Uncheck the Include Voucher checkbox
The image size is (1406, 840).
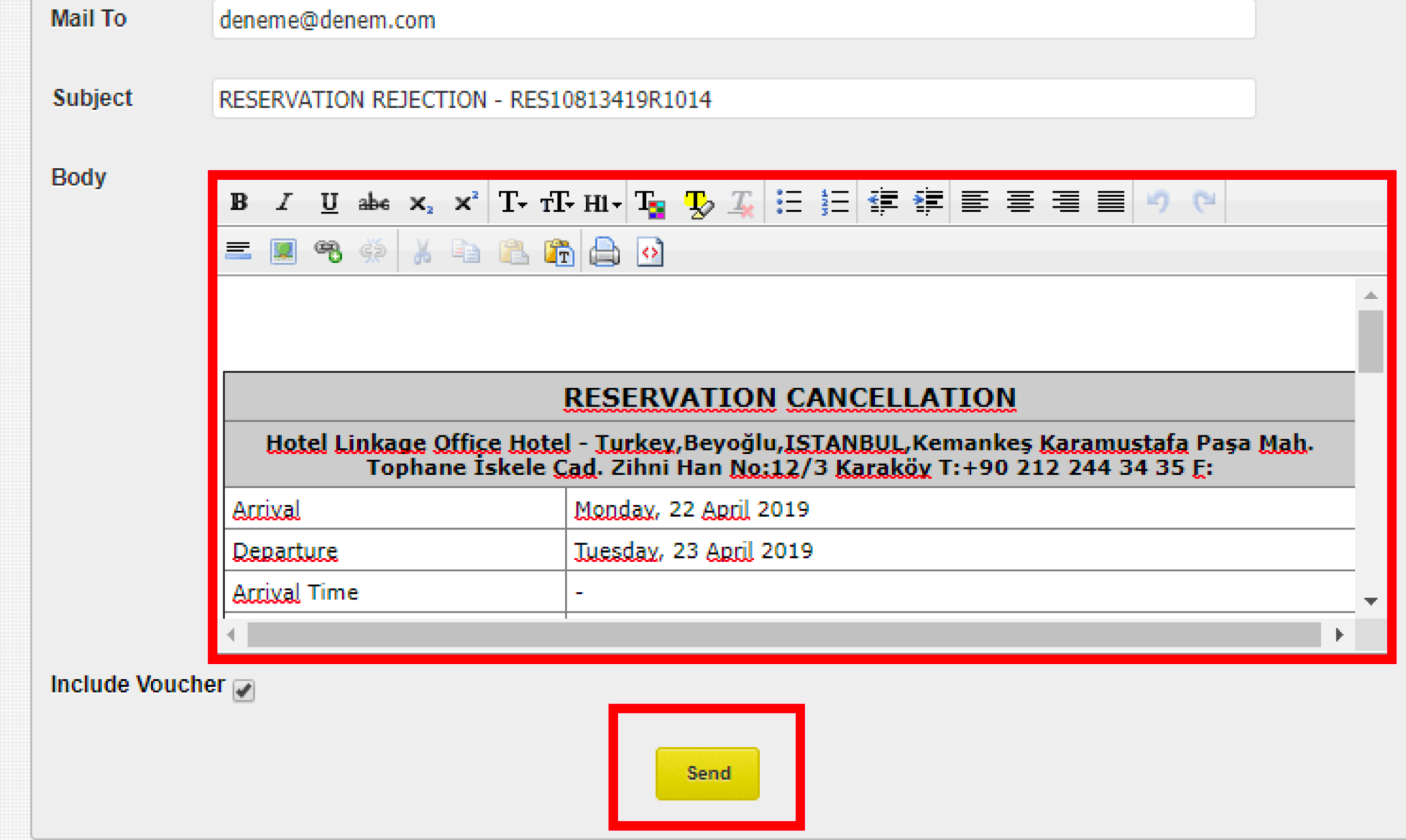coord(244,690)
